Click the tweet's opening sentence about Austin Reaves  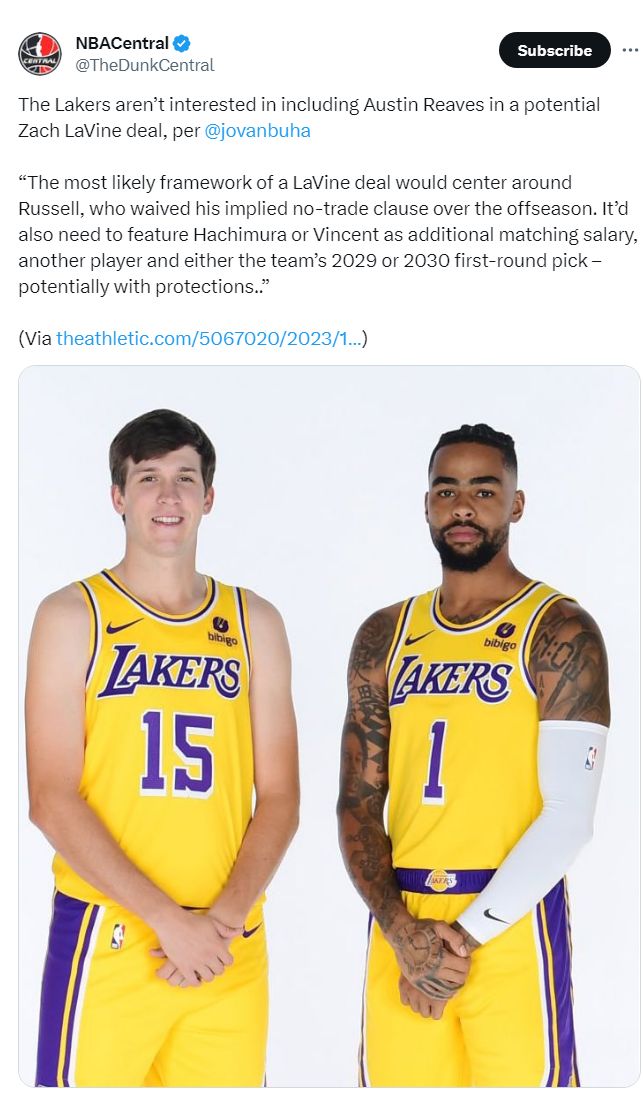click(x=300, y=105)
